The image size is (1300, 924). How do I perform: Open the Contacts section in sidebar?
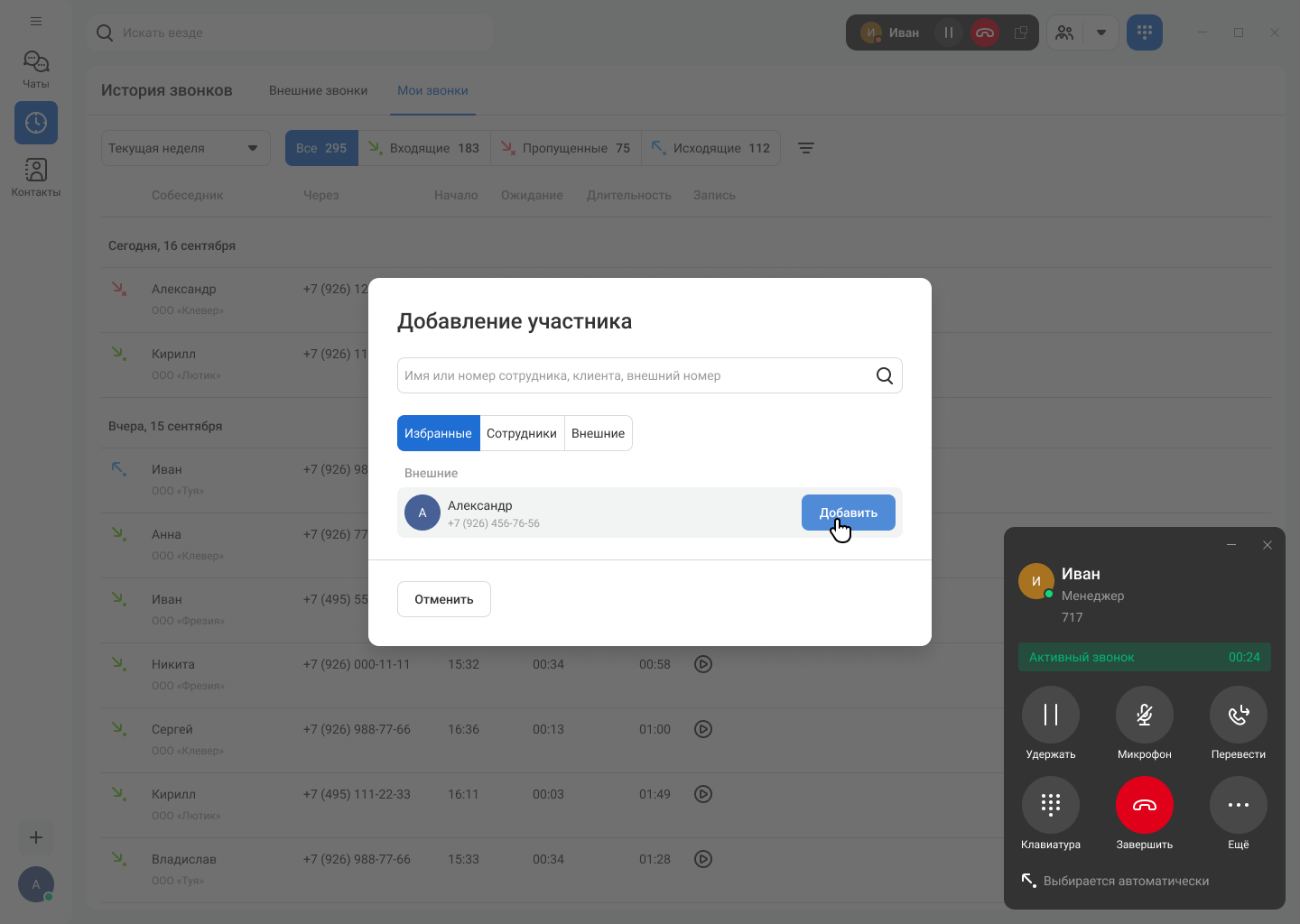click(36, 177)
